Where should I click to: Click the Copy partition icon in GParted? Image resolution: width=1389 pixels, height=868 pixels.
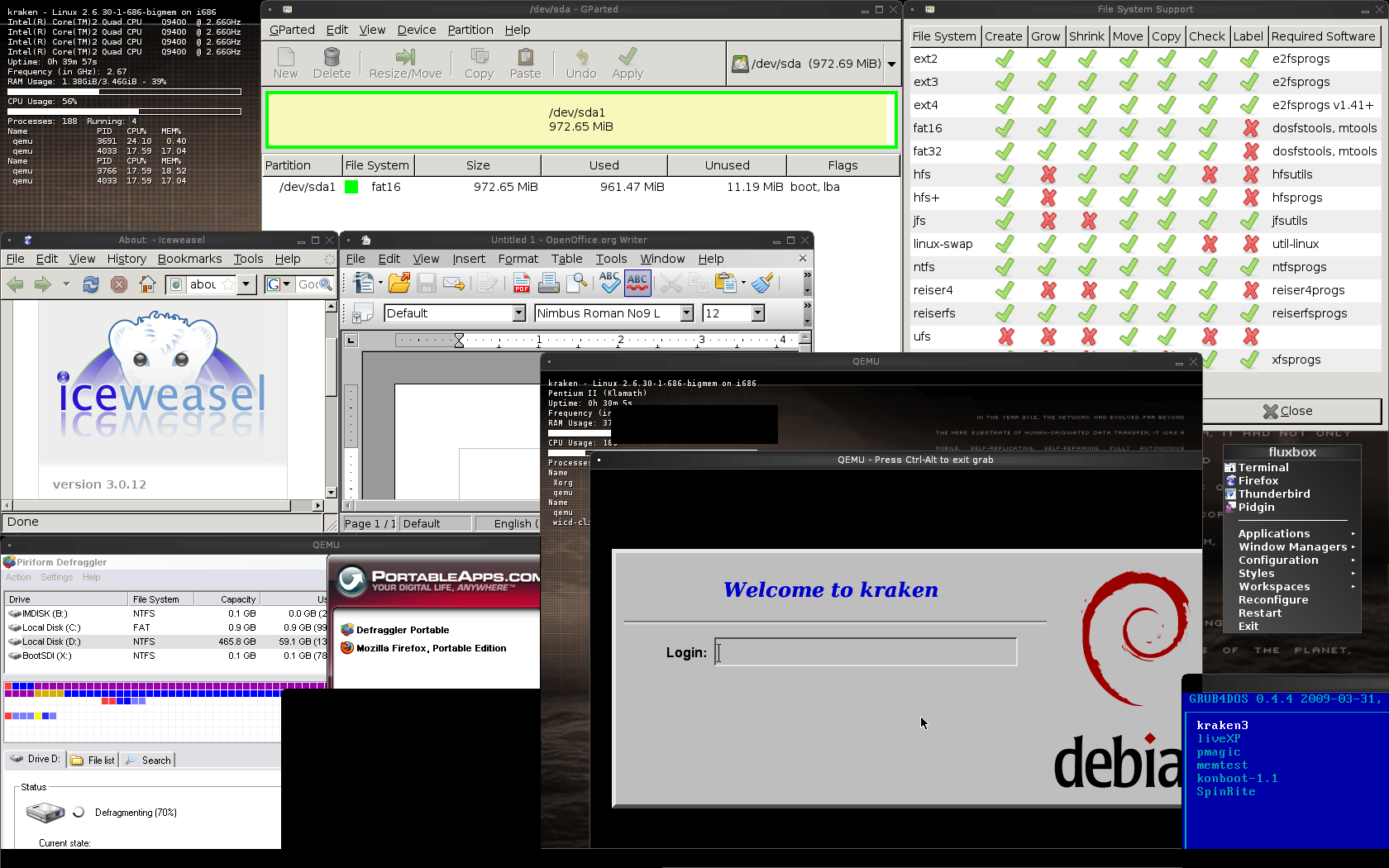tap(479, 56)
